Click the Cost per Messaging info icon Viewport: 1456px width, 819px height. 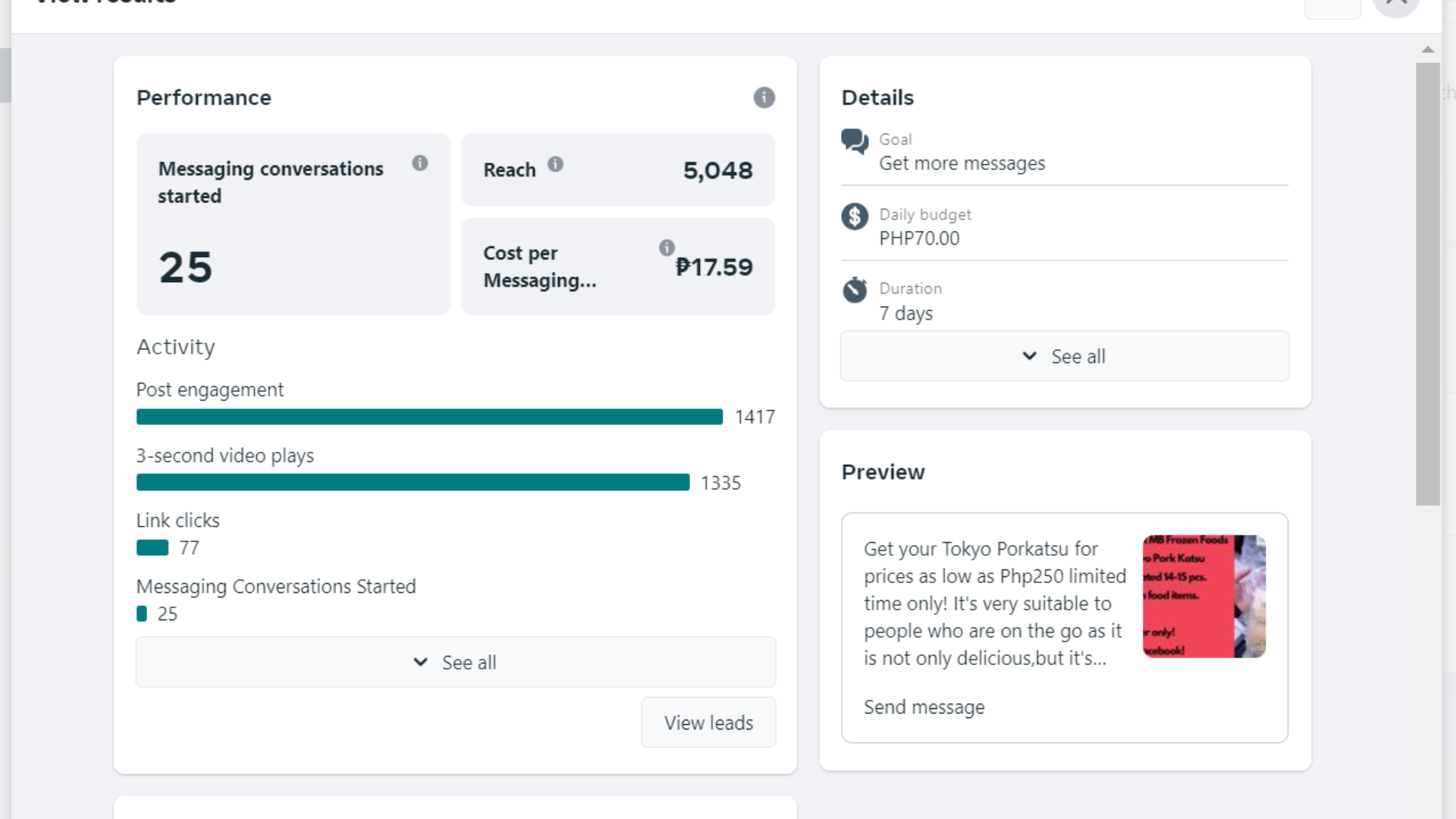(x=667, y=248)
